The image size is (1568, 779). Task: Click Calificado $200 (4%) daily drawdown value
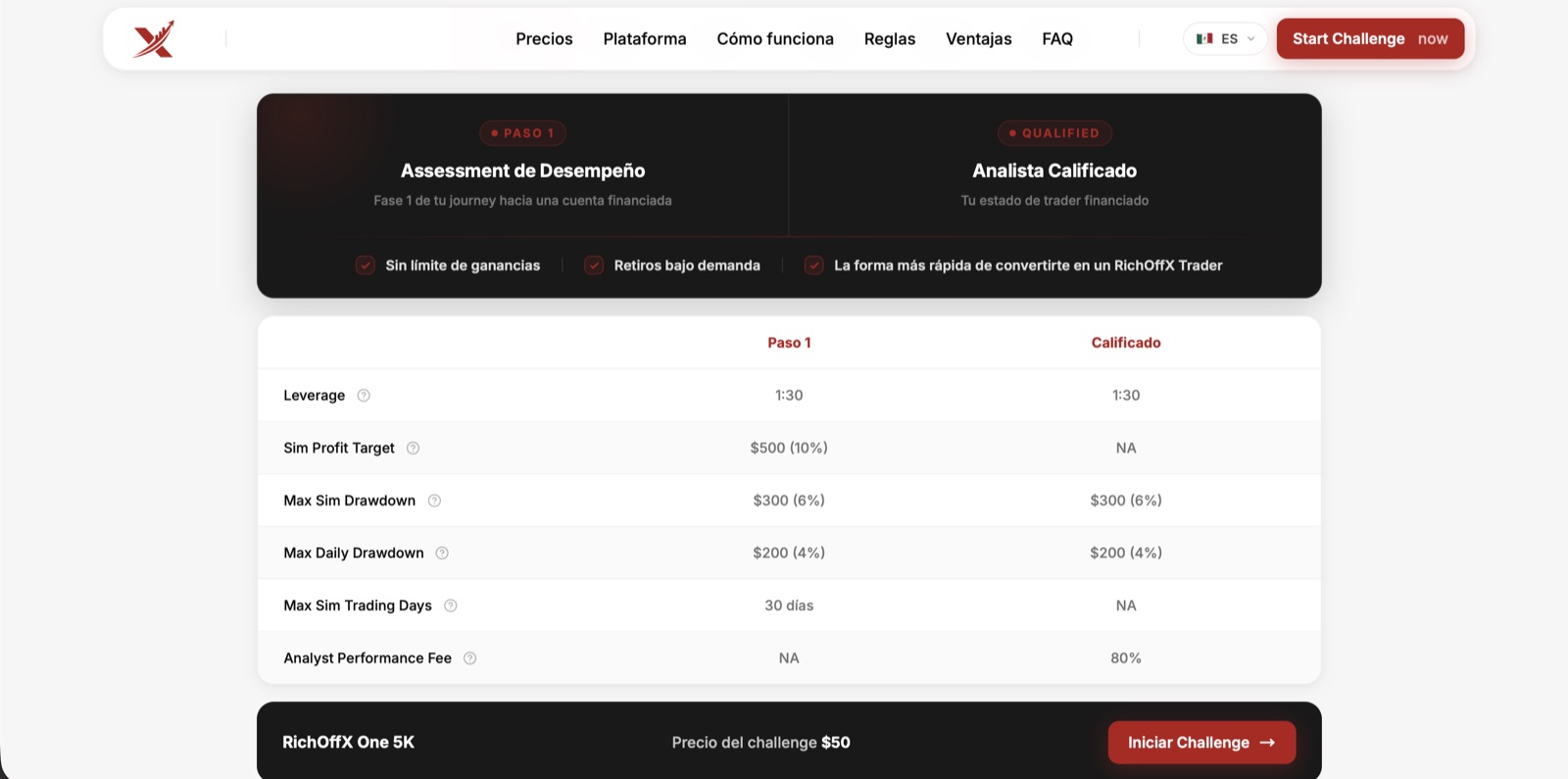(x=1126, y=554)
